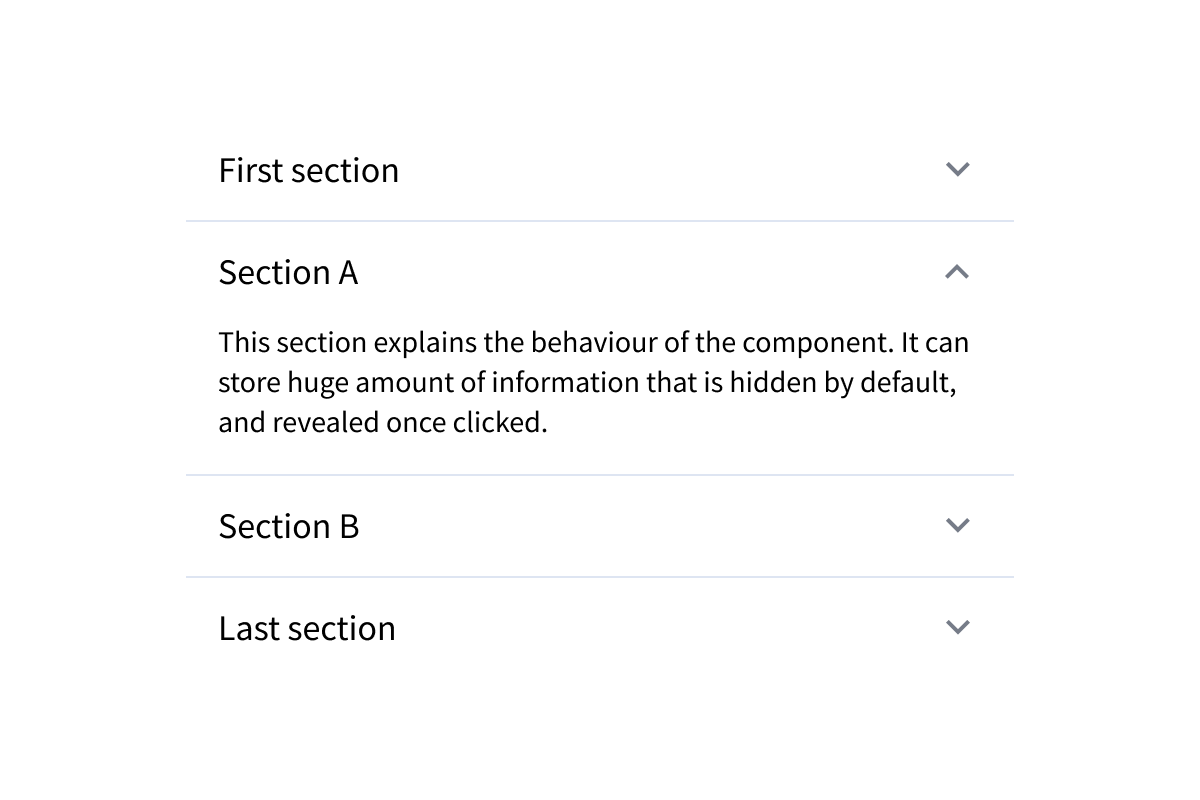
Task: Click the upward chevron icon beside Section A
Action: click(957, 271)
